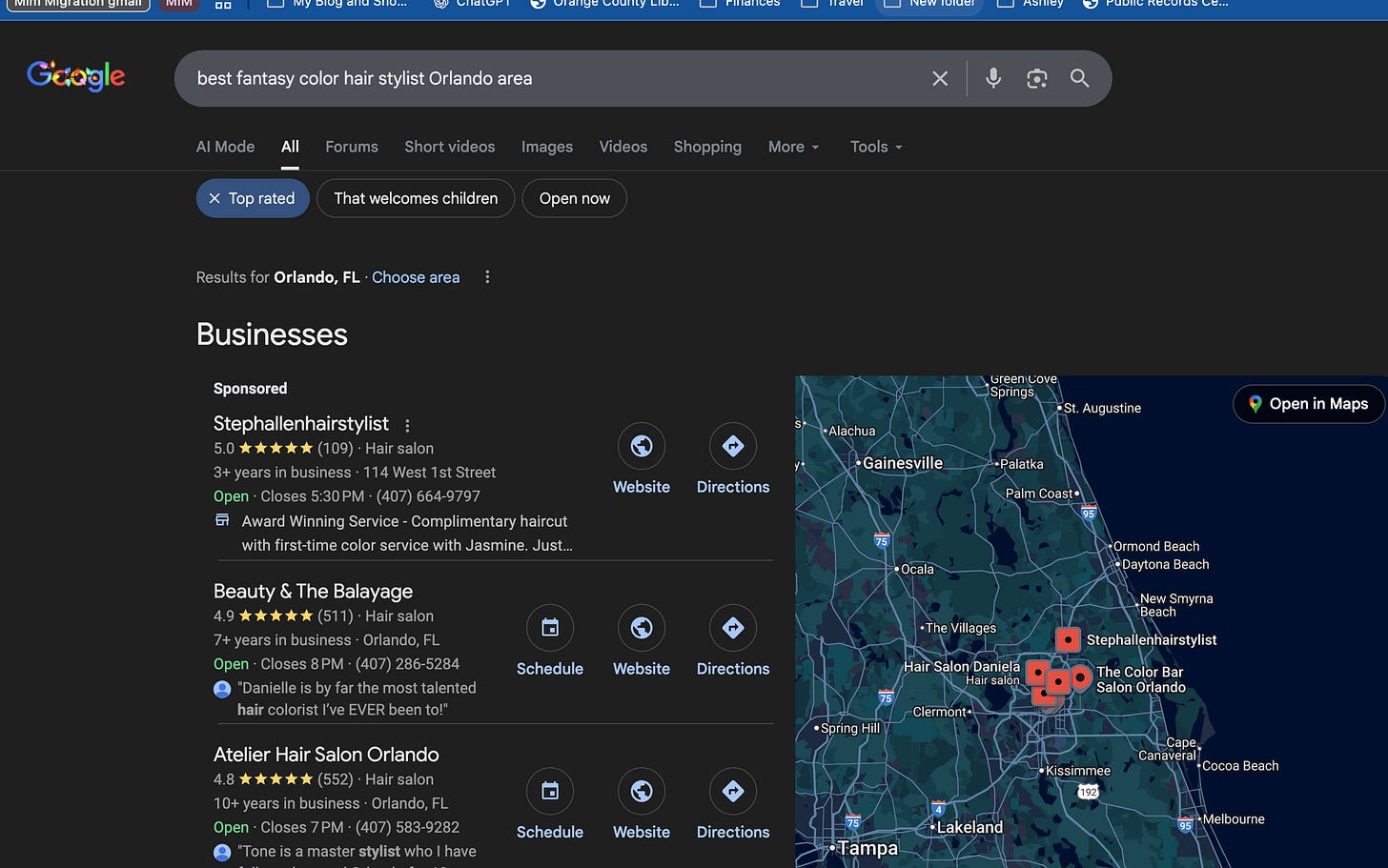Open Google Lens camera search icon
Image resolution: width=1388 pixels, height=868 pixels.
[1037, 78]
